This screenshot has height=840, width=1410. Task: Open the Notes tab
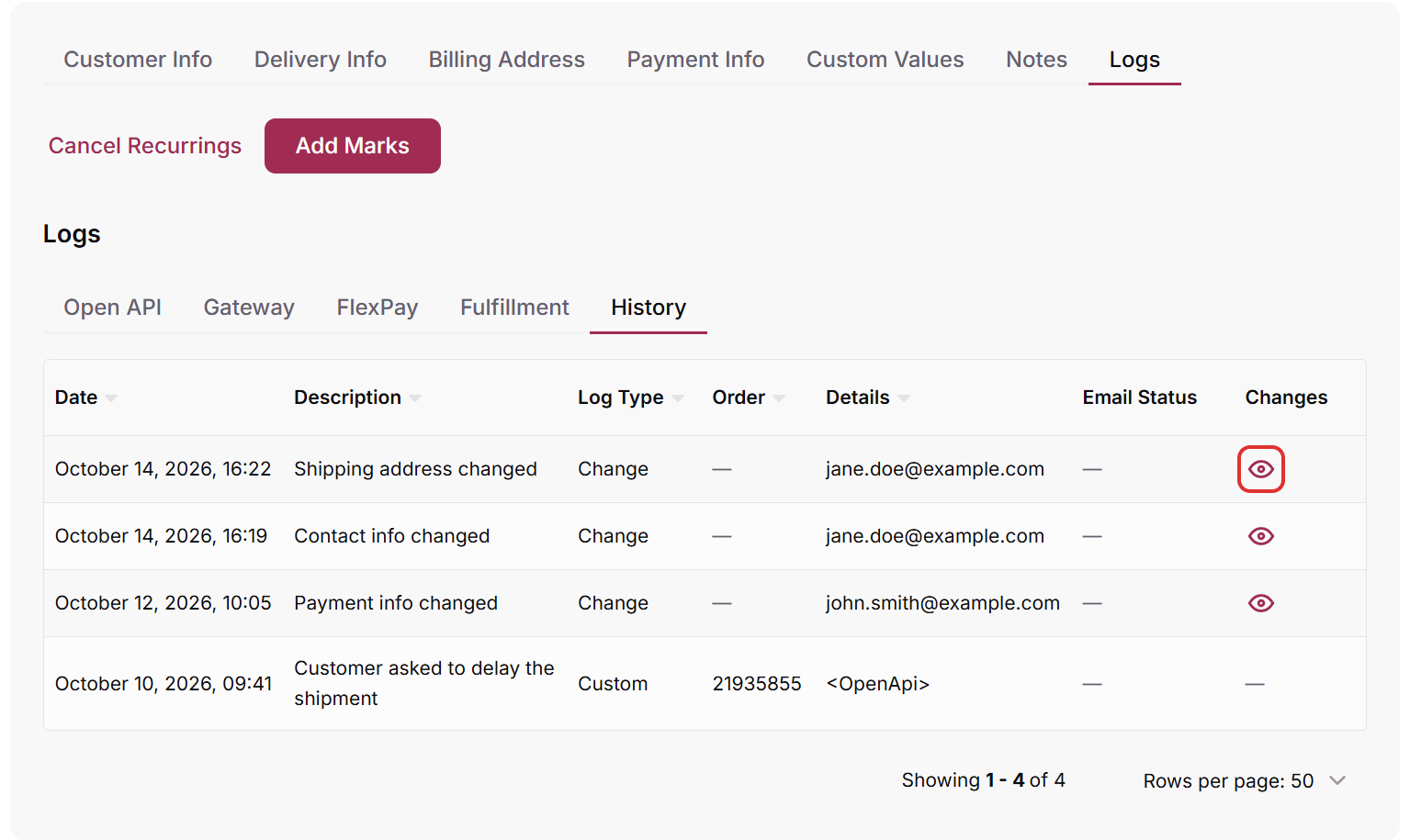(1036, 60)
